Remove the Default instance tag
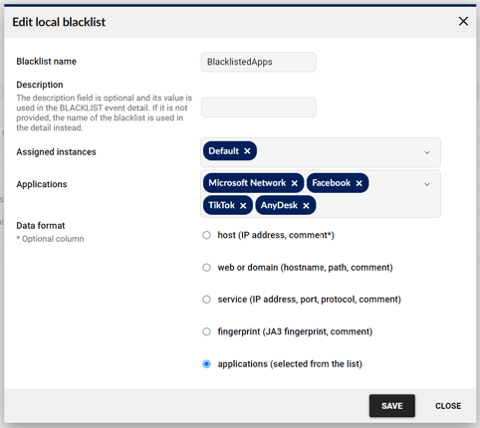This screenshot has width=480, height=428. [x=247, y=151]
